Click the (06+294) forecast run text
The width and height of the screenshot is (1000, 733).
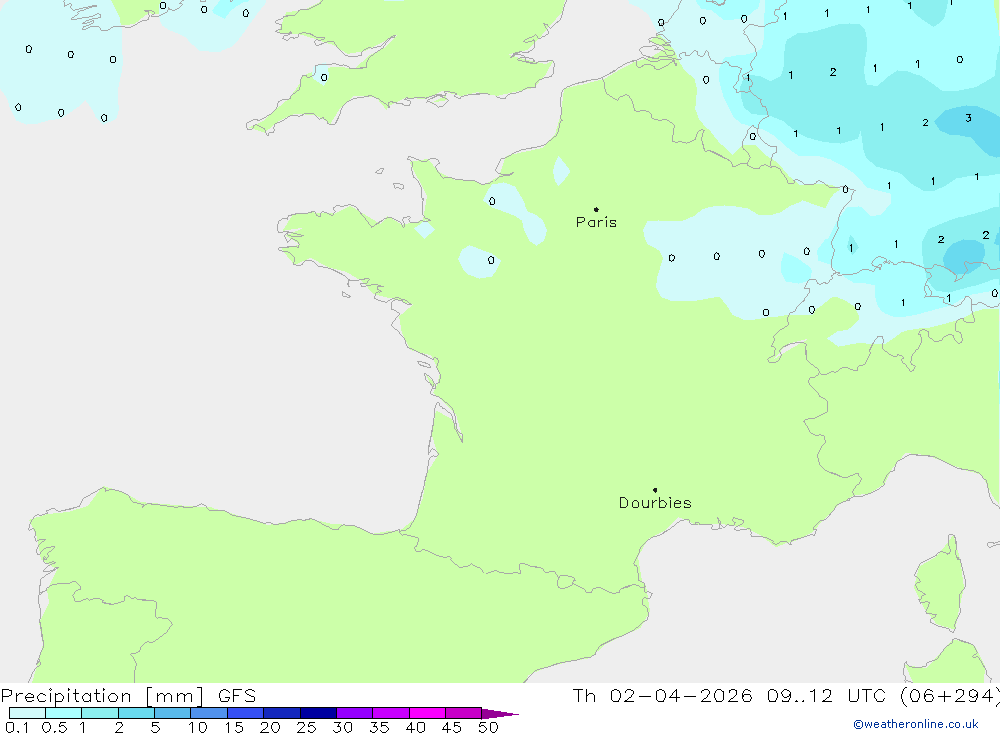point(950,696)
